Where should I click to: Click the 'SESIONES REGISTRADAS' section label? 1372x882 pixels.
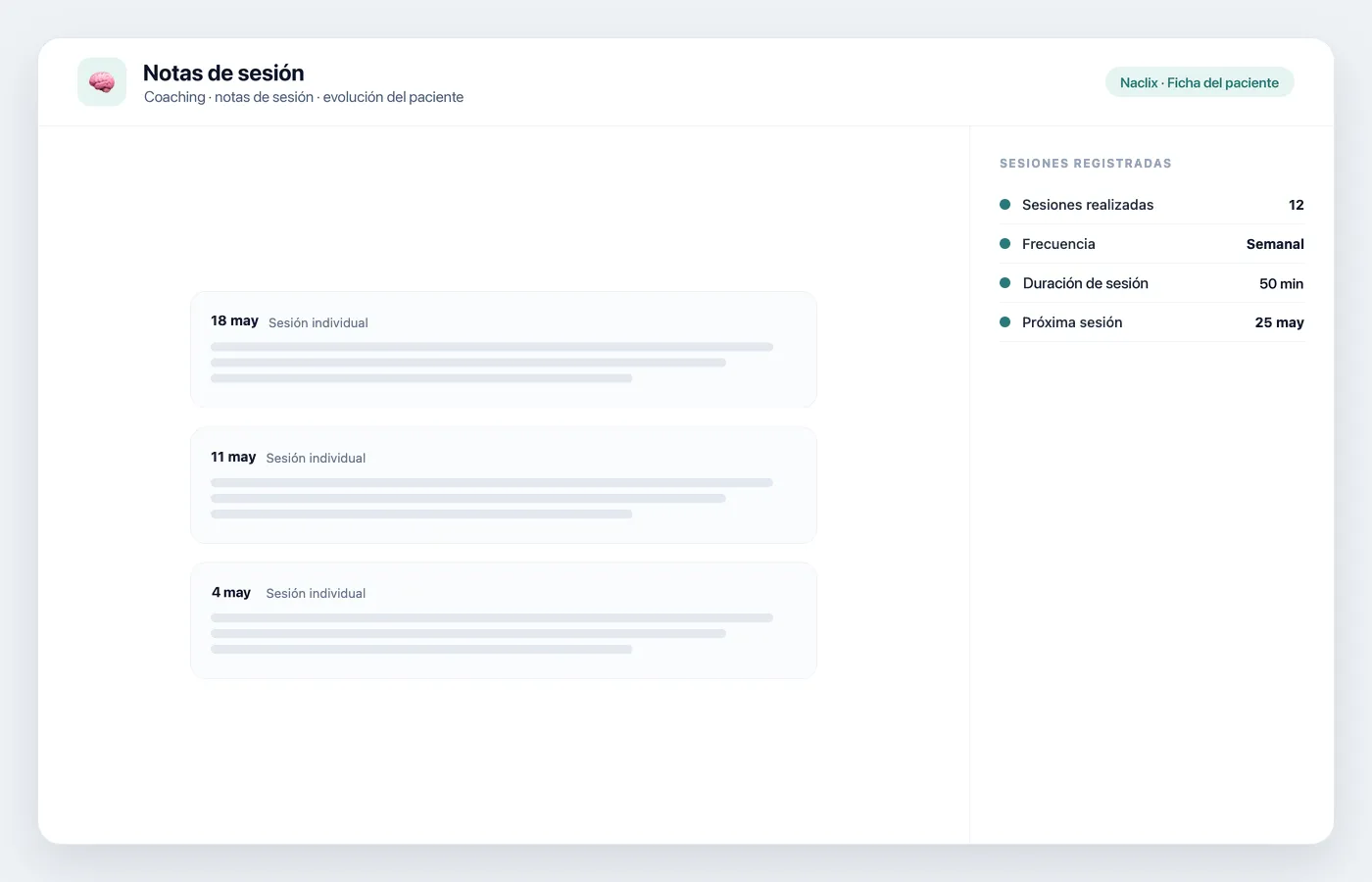click(1086, 164)
